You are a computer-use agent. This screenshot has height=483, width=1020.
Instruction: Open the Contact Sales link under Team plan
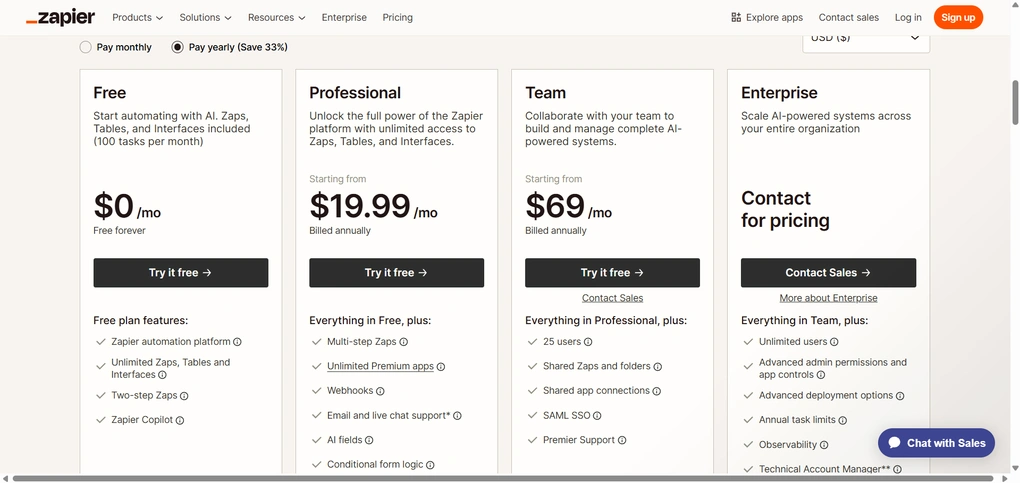[612, 298]
